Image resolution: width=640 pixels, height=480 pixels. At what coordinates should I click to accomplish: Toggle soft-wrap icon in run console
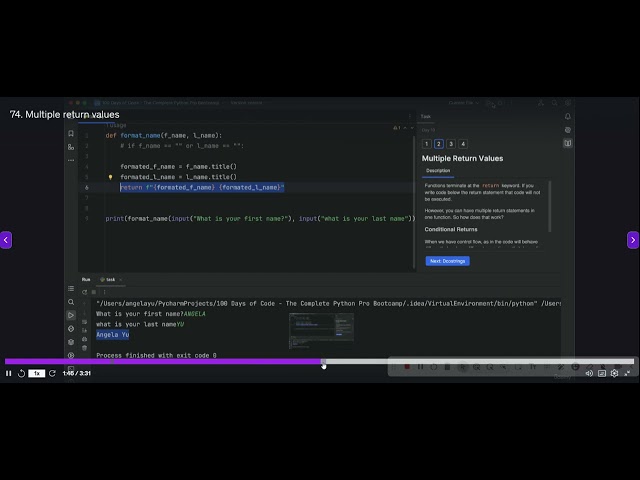pos(84,322)
